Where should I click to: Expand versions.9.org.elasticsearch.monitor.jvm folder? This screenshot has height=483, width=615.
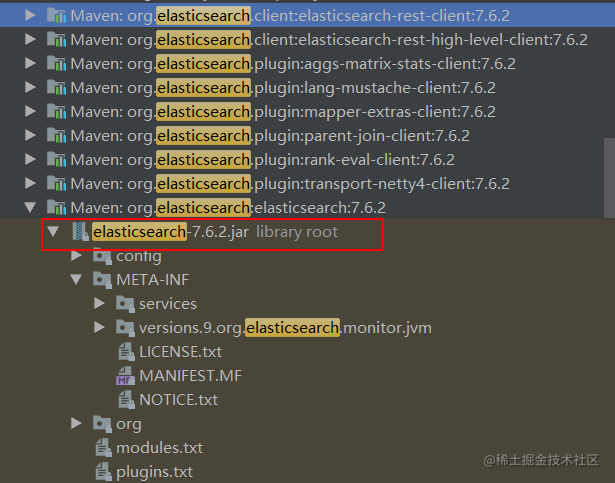(x=99, y=327)
